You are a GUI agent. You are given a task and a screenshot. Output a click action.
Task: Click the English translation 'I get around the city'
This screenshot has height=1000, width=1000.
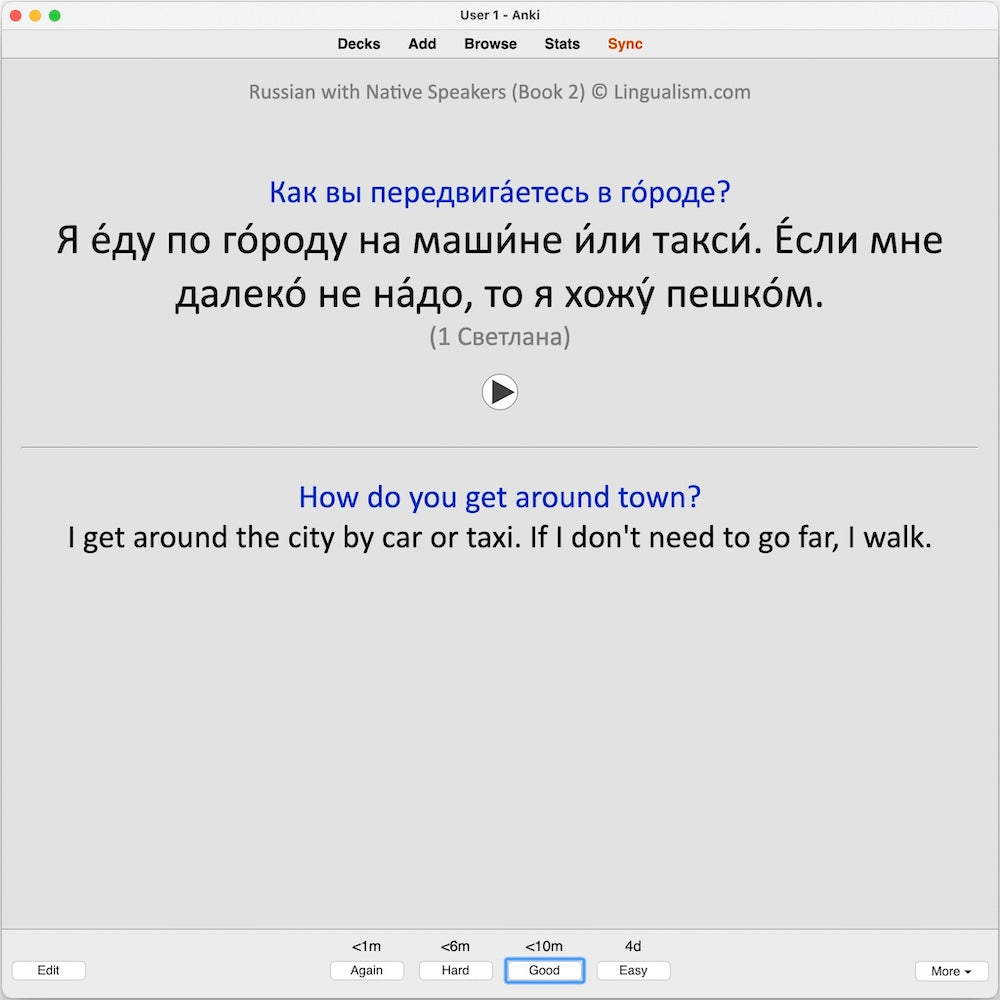500,538
